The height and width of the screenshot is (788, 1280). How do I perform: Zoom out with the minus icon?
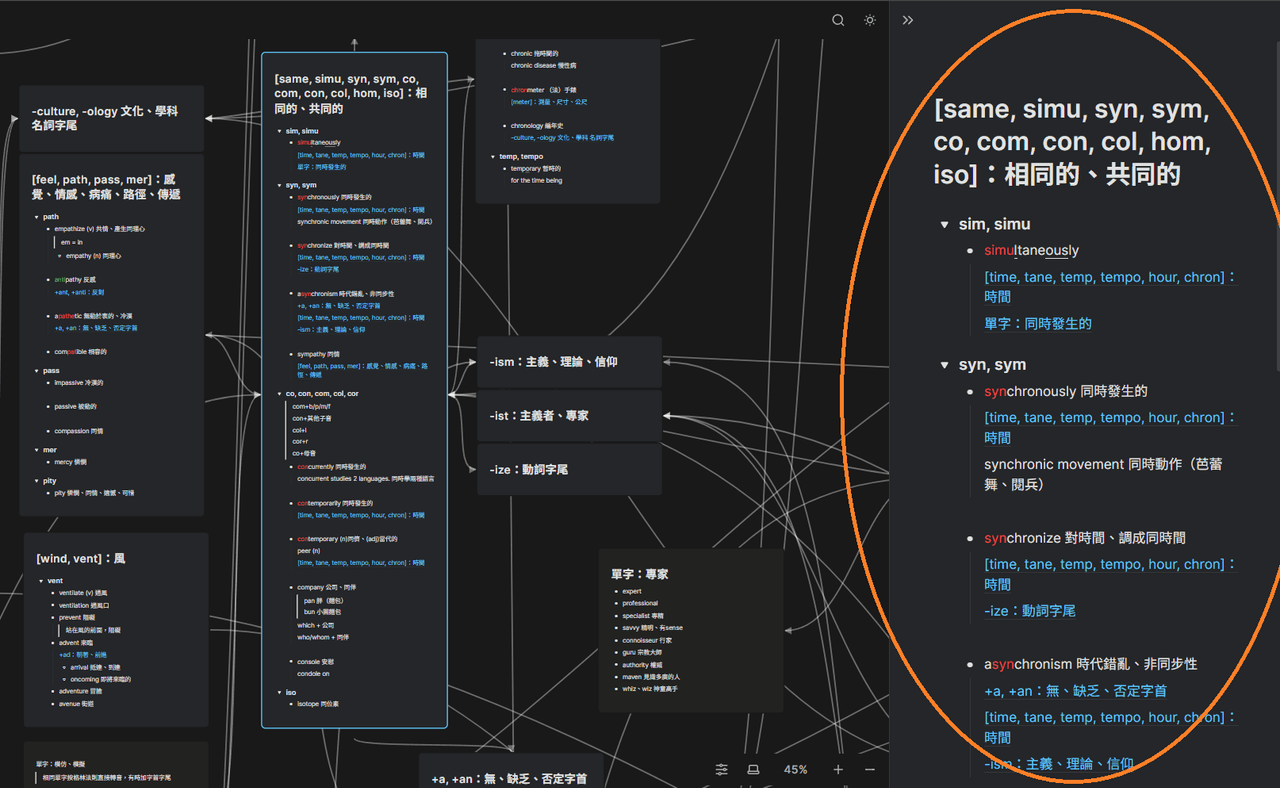pyautogui.click(x=870, y=769)
